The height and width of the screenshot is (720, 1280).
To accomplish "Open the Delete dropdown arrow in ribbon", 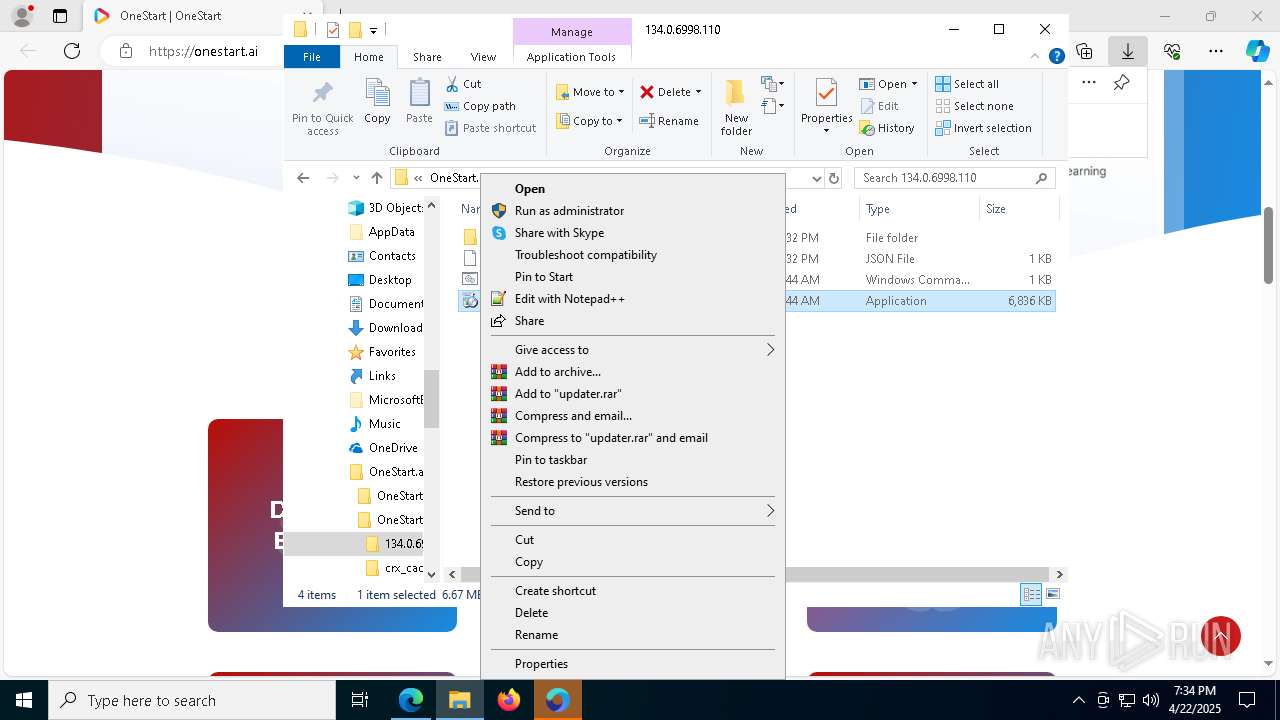I will (698, 92).
